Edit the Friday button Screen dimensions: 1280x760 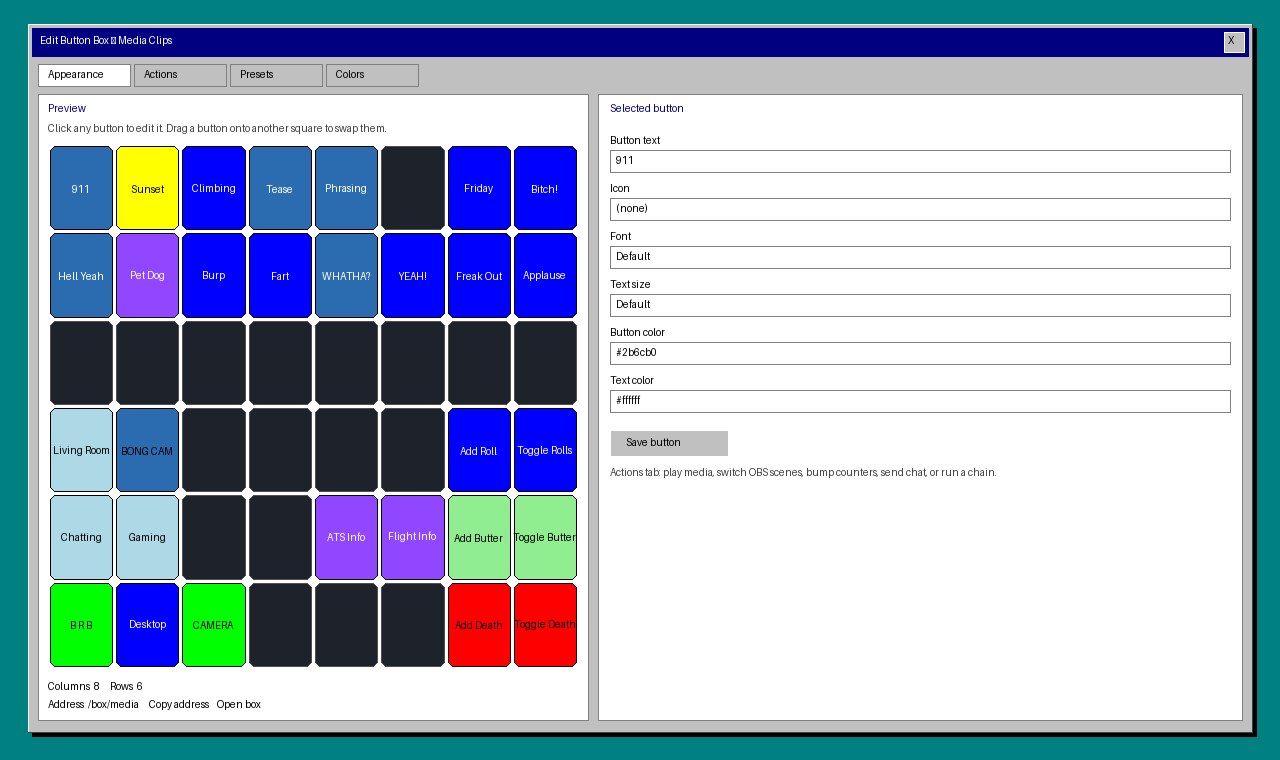(x=479, y=188)
